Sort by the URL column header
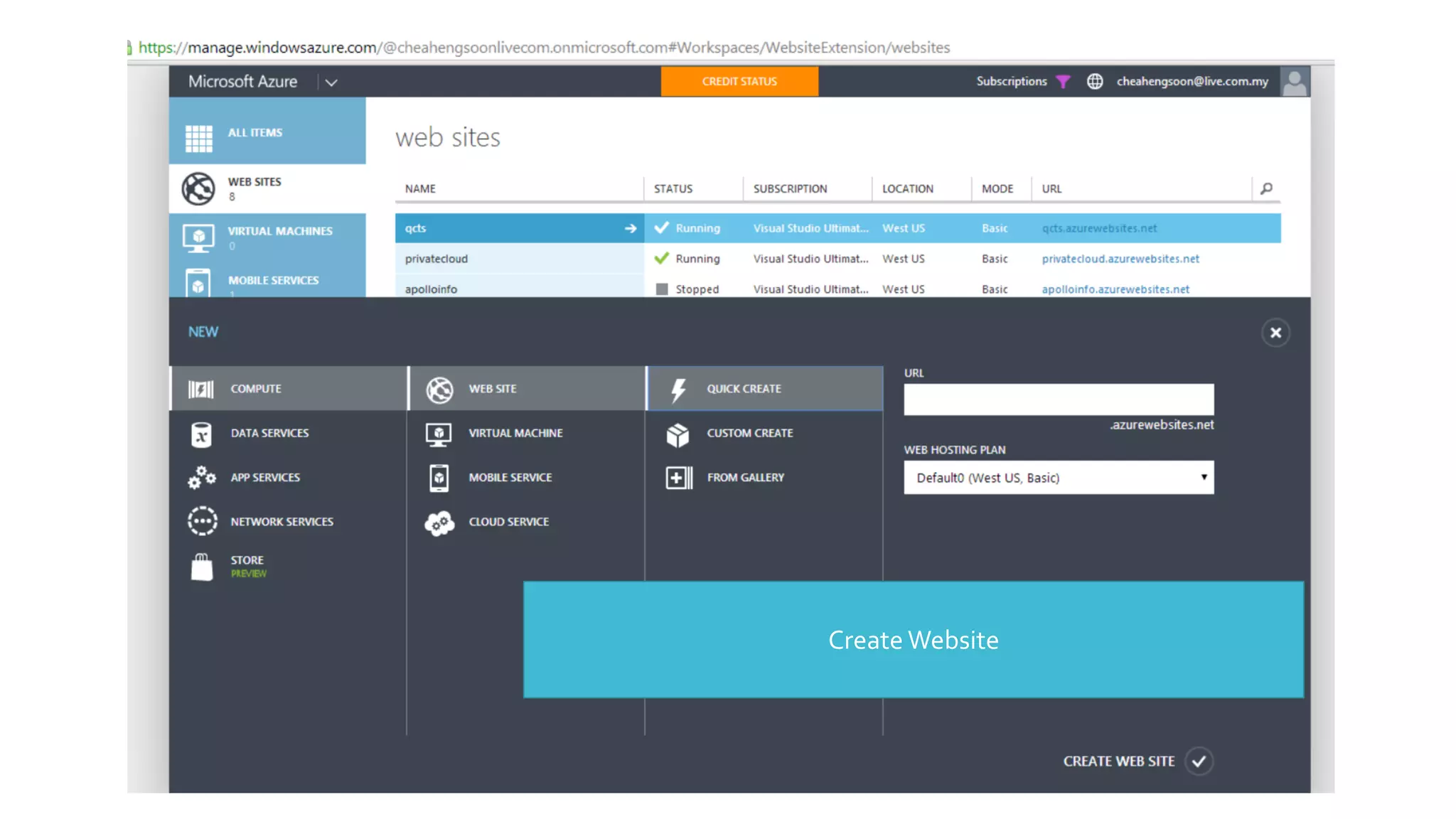The image size is (1456, 819). click(1051, 188)
